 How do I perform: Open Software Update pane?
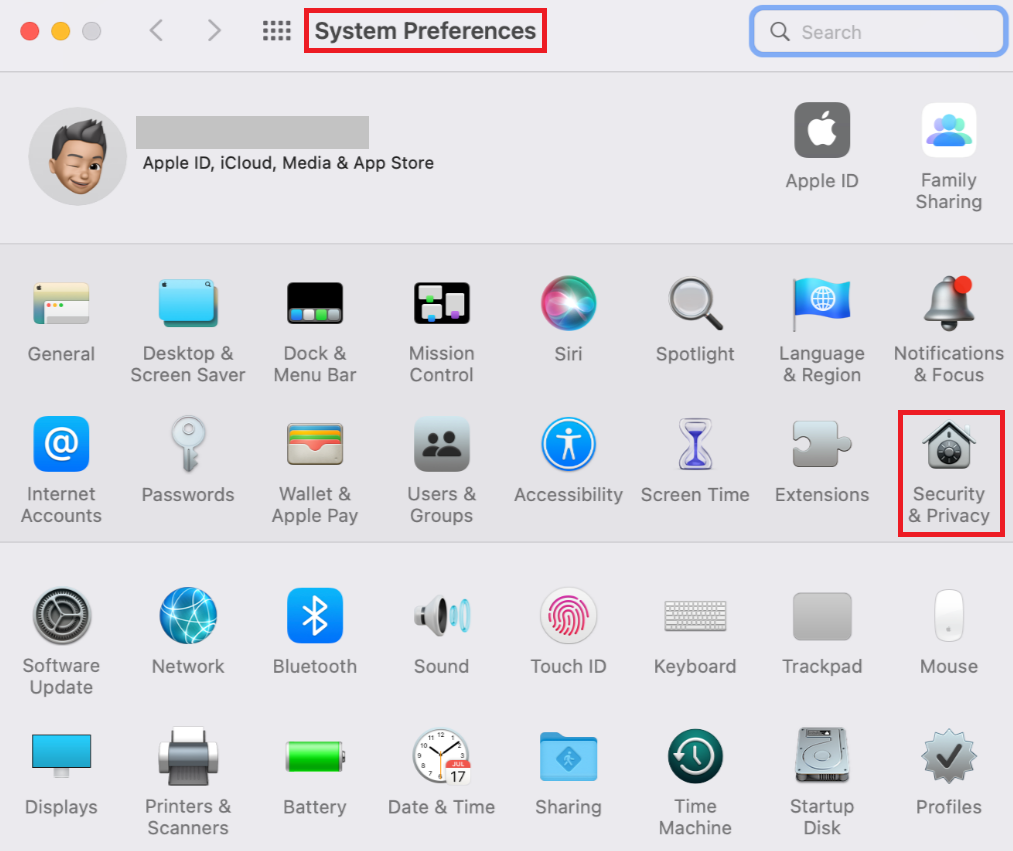click(x=62, y=616)
